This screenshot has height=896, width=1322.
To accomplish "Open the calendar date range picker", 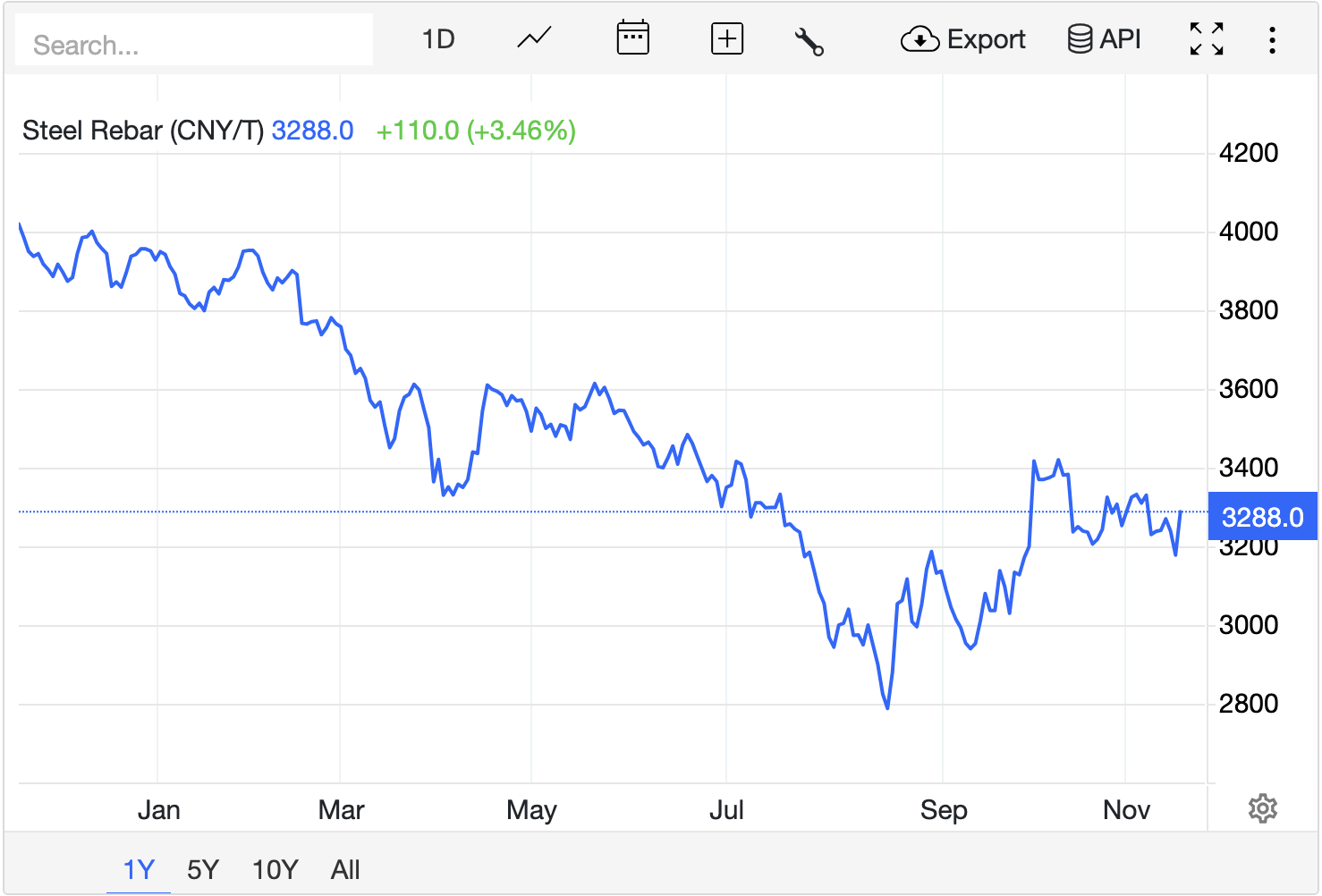I will coord(632,39).
